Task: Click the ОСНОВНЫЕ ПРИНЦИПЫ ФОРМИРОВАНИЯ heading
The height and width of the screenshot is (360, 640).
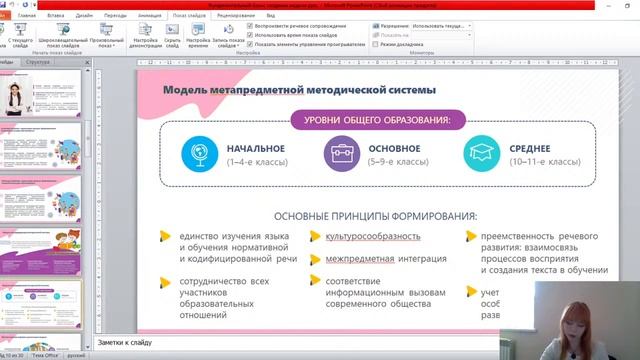Action: click(375, 216)
